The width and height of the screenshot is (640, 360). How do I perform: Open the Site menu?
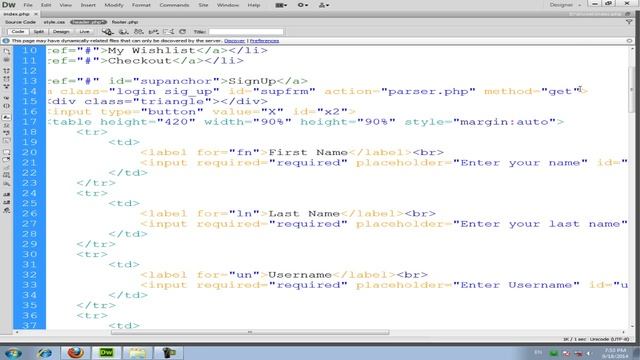[x=203, y=5]
